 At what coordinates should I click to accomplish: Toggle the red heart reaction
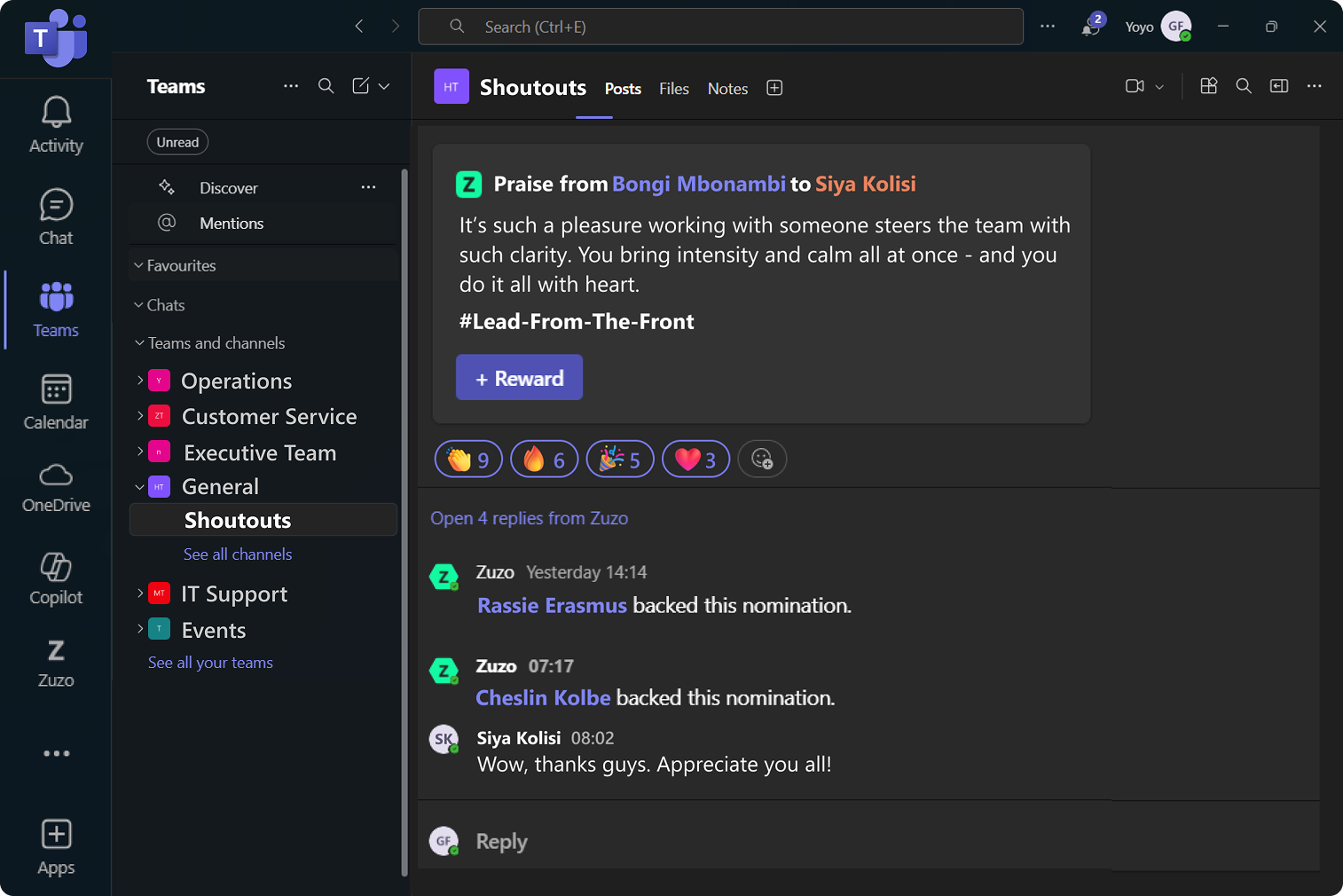coord(695,460)
